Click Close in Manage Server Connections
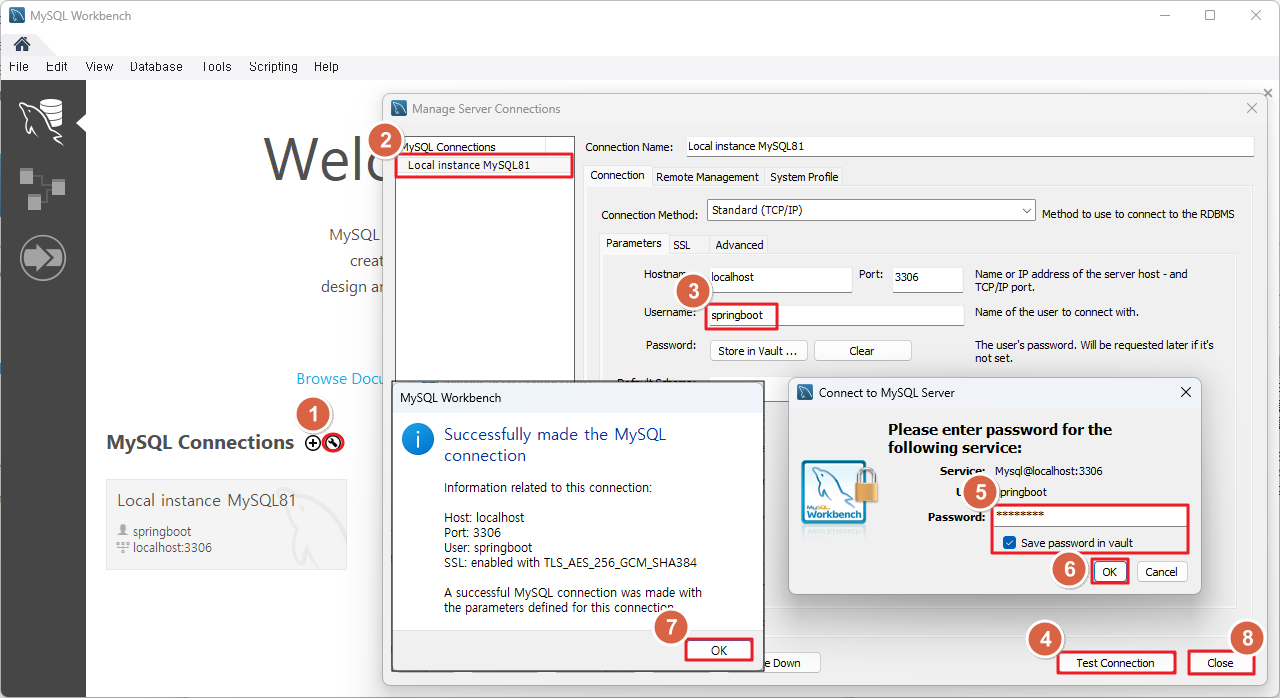1280x698 pixels. pyautogui.click(x=1220, y=663)
